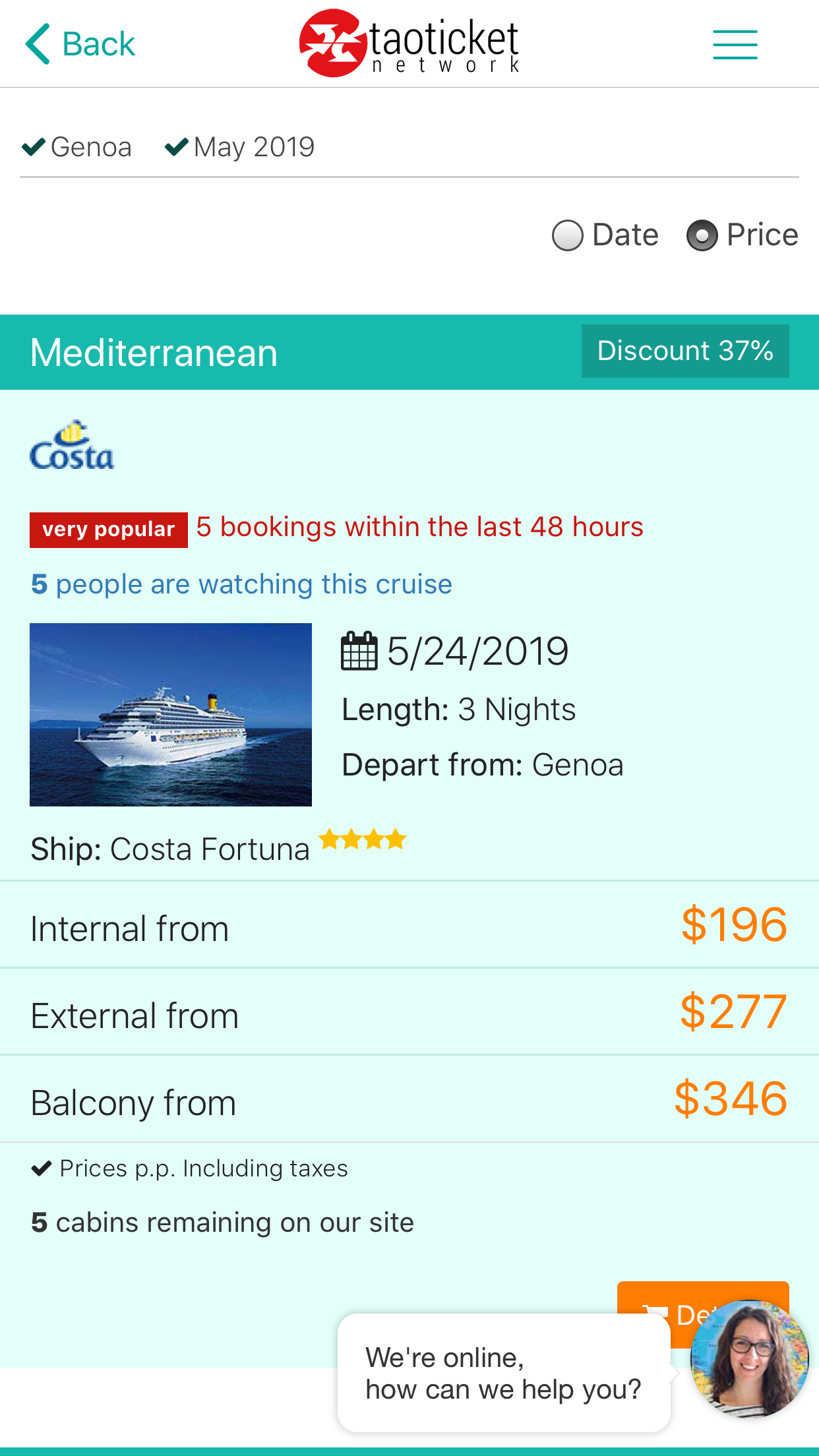819x1456 pixels.
Task: Tap the 'We're online' chat bubble
Action: [503, 1373]
